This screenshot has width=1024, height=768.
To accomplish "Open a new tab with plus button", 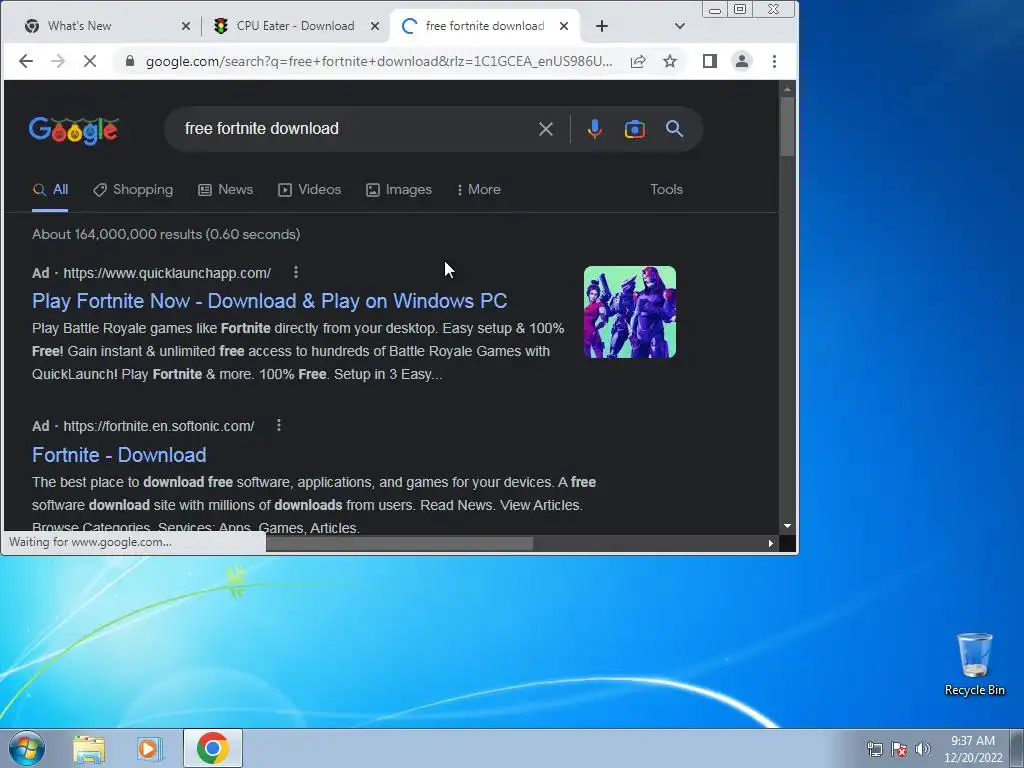I will click(x=602, y=26).
